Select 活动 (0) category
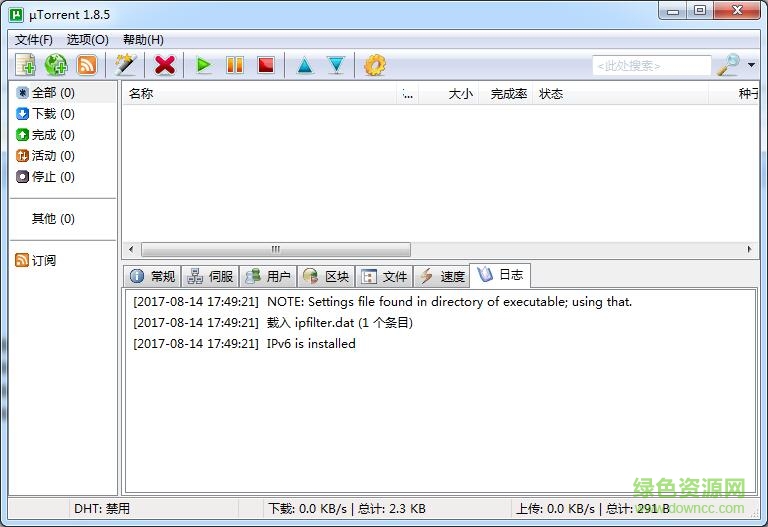 coord(46,156)
